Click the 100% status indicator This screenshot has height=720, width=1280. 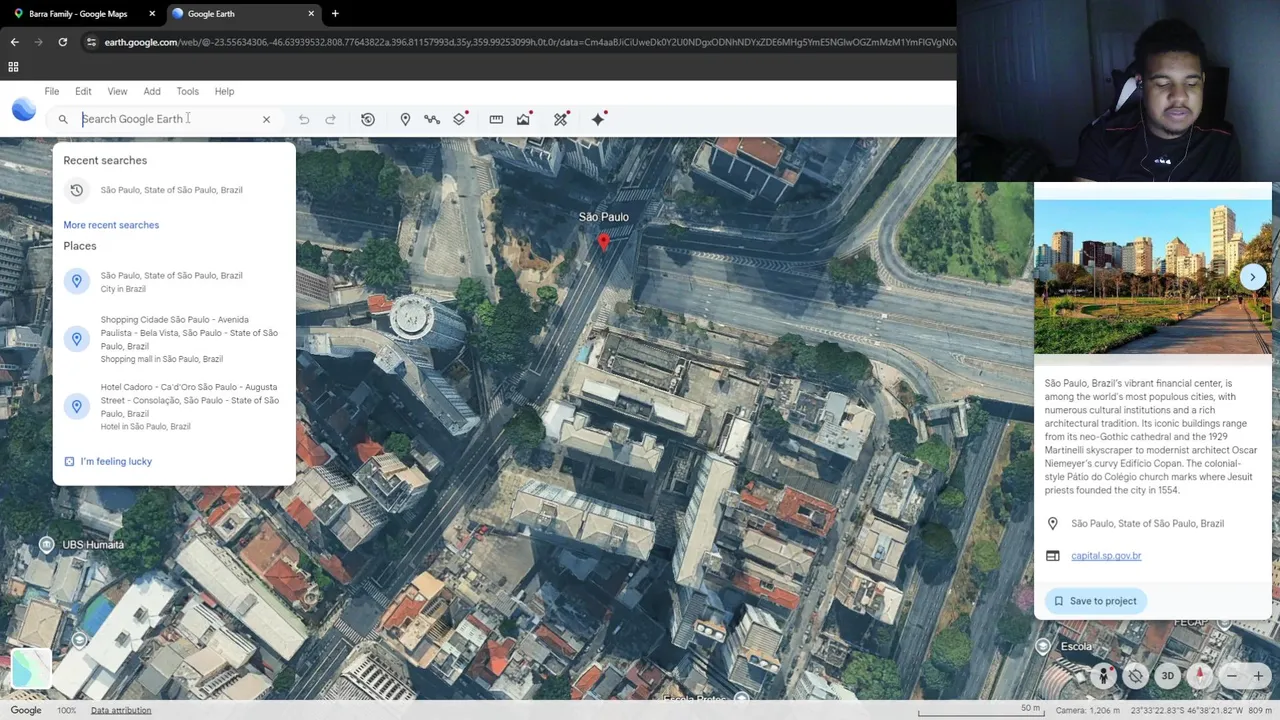point(66,710)
